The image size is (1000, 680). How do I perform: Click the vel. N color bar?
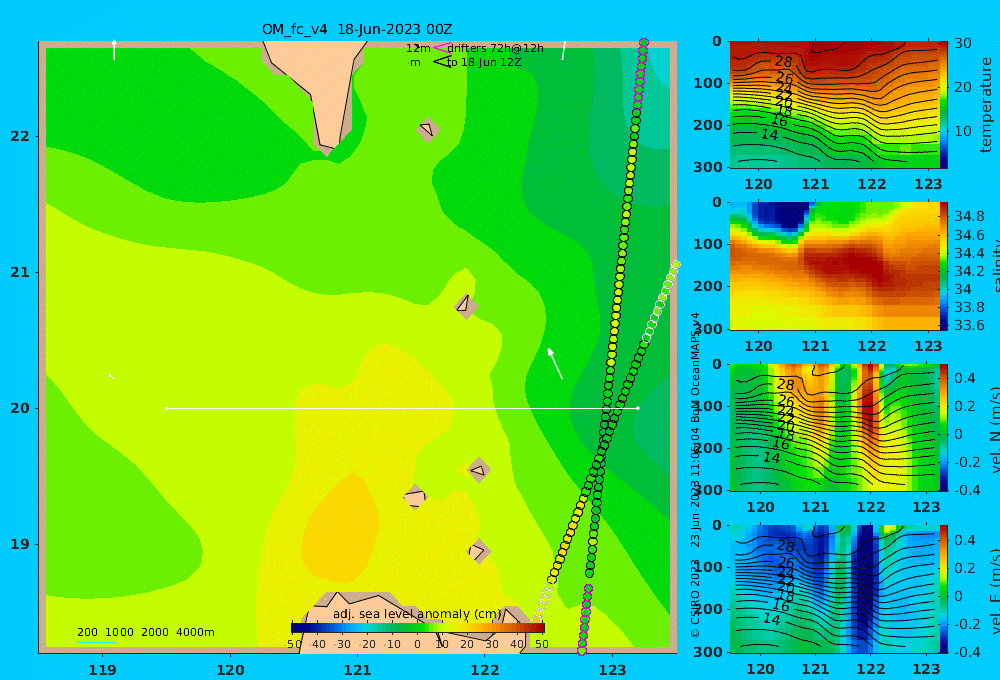coord(943,427)
